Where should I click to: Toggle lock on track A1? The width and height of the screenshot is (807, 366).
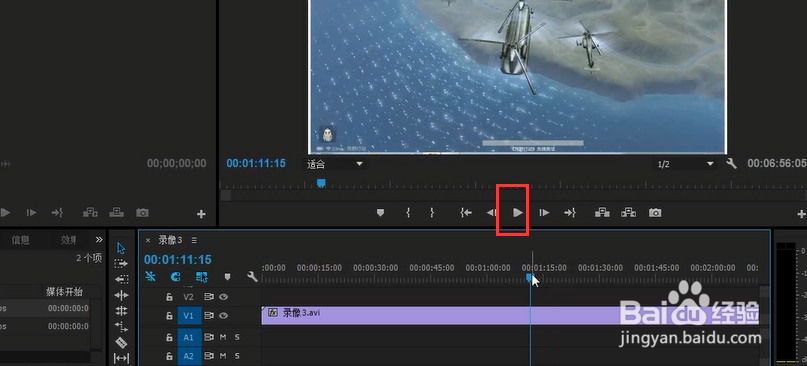pyautogui.click(x=169, y=338)
